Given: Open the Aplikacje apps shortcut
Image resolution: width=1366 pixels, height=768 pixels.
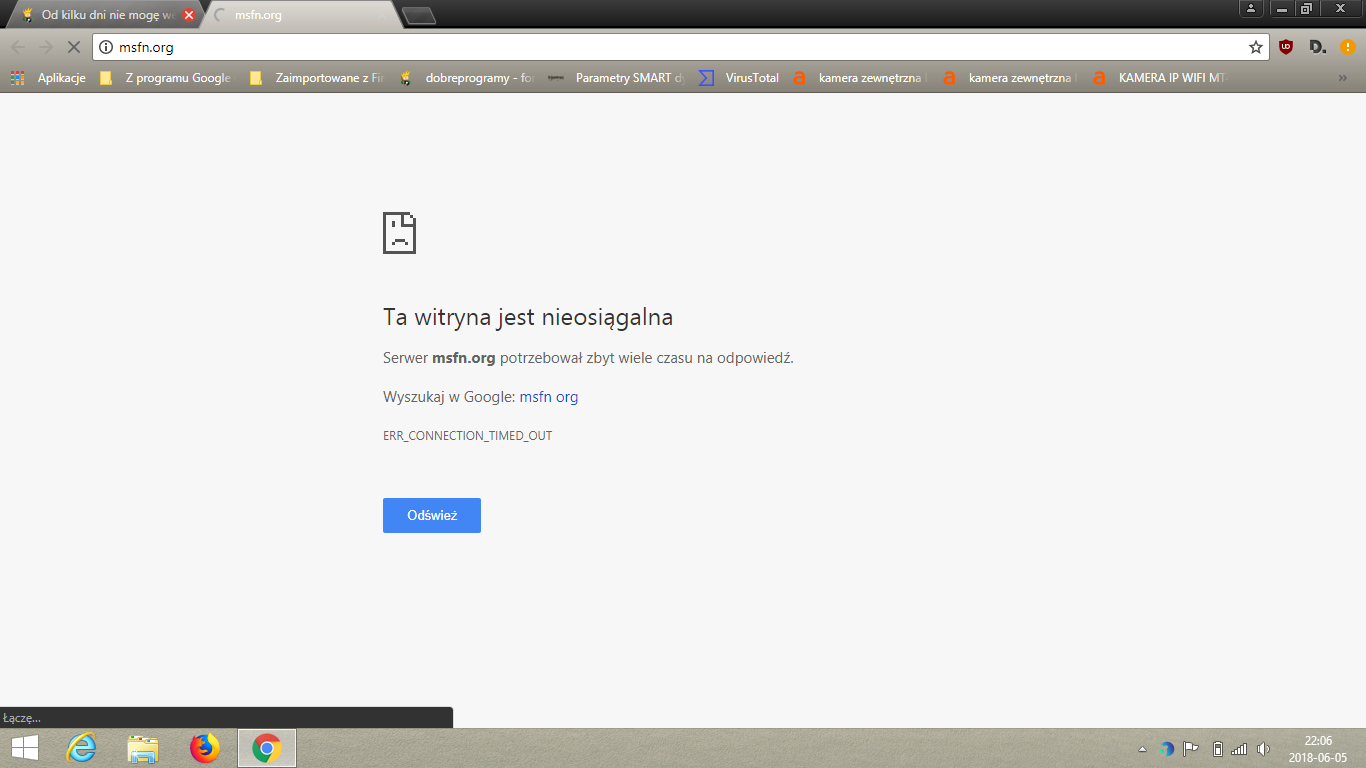Looking at the screenshot, I should pyautogui.click(x=48, y=78).
